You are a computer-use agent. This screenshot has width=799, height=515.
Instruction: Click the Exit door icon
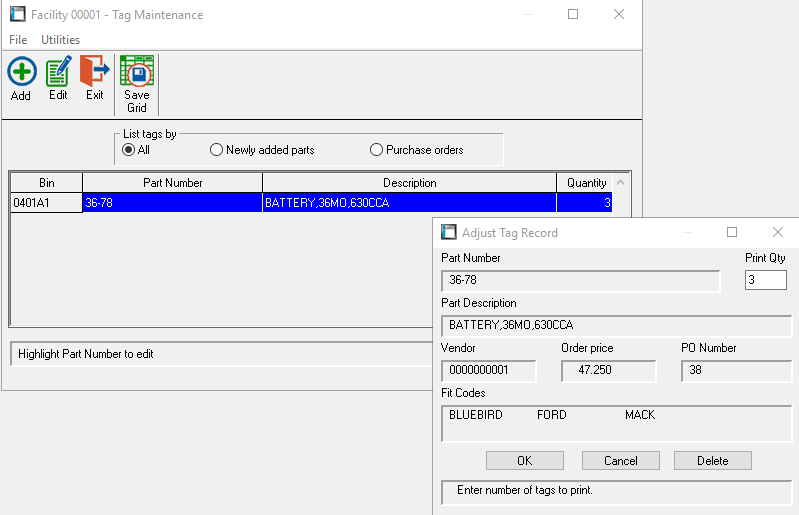tap(94, 73)
